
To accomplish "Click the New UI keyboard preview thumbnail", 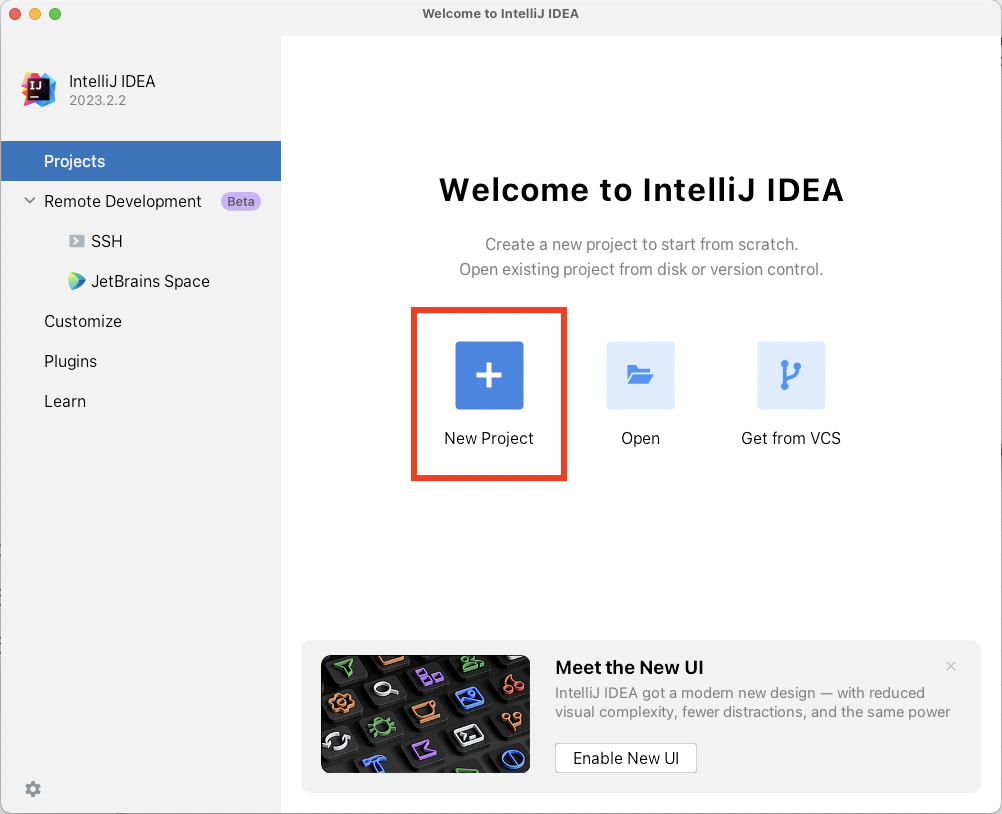I will click(425, 714).
